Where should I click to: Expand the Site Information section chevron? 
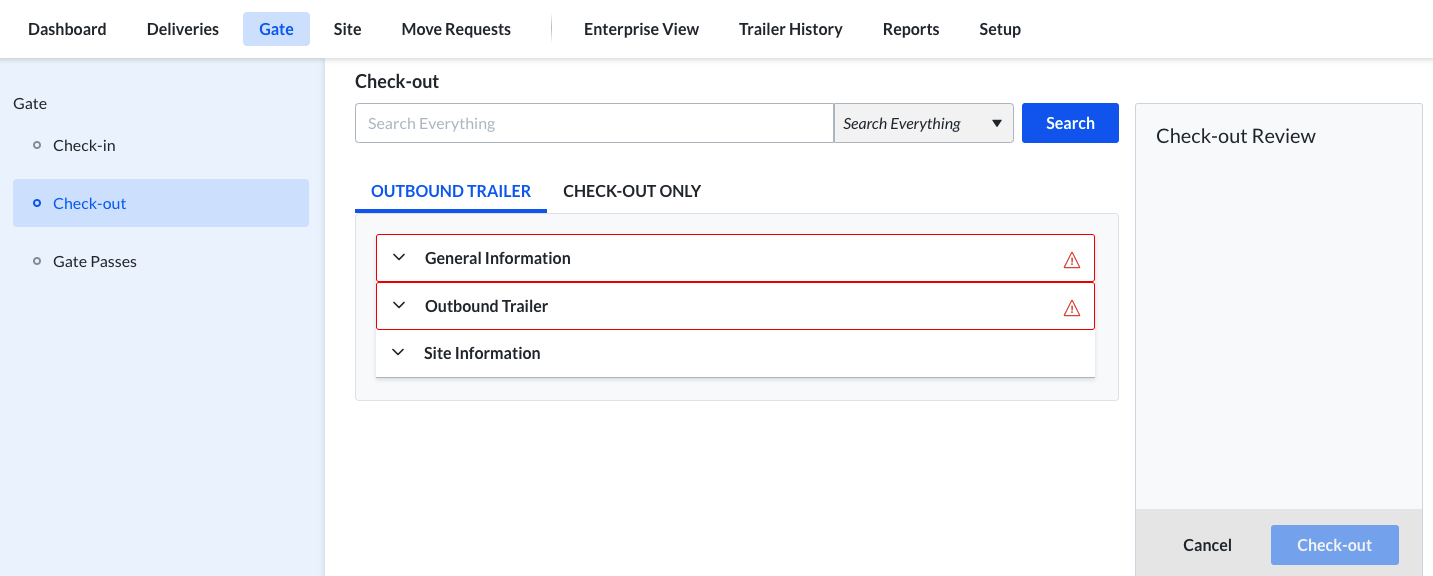point(399,353)
